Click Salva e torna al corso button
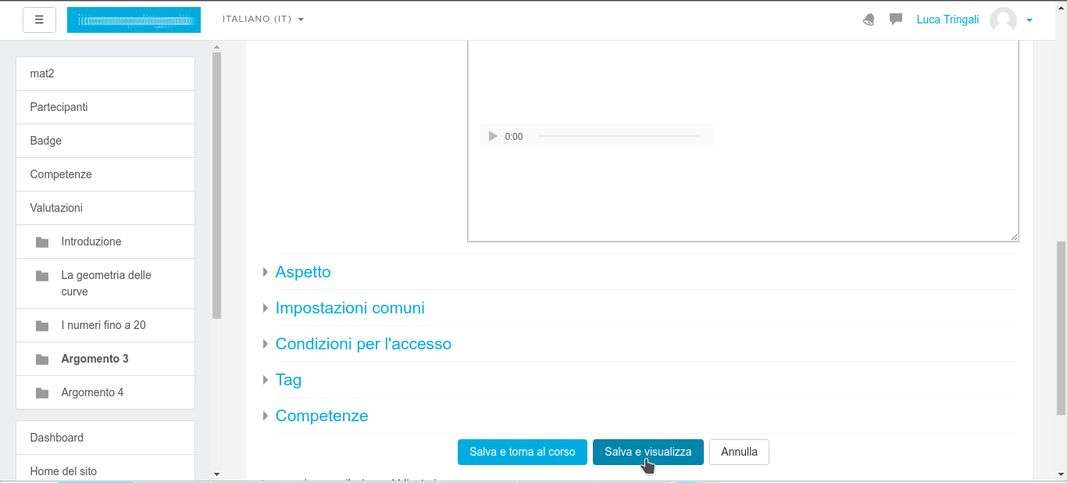This screenshot has width=1067, height=483. [522, 452]
